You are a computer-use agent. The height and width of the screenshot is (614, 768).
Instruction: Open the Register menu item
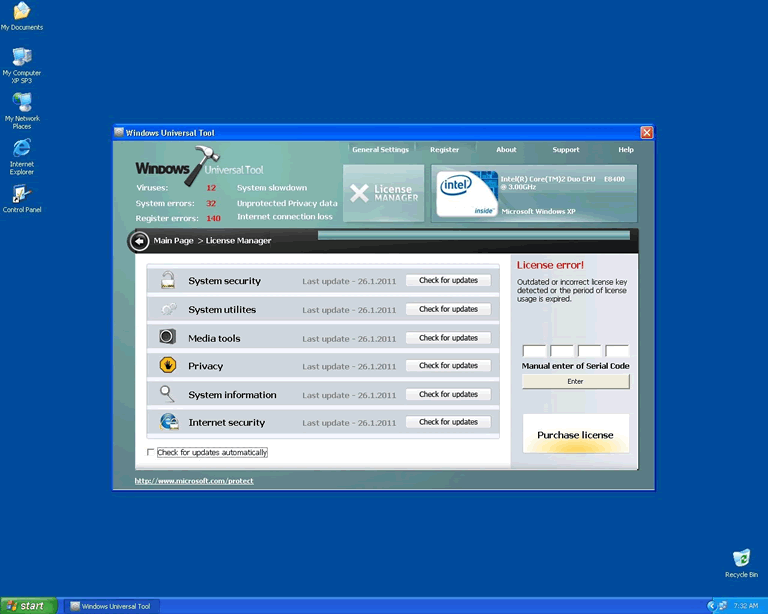coord(444,150)
